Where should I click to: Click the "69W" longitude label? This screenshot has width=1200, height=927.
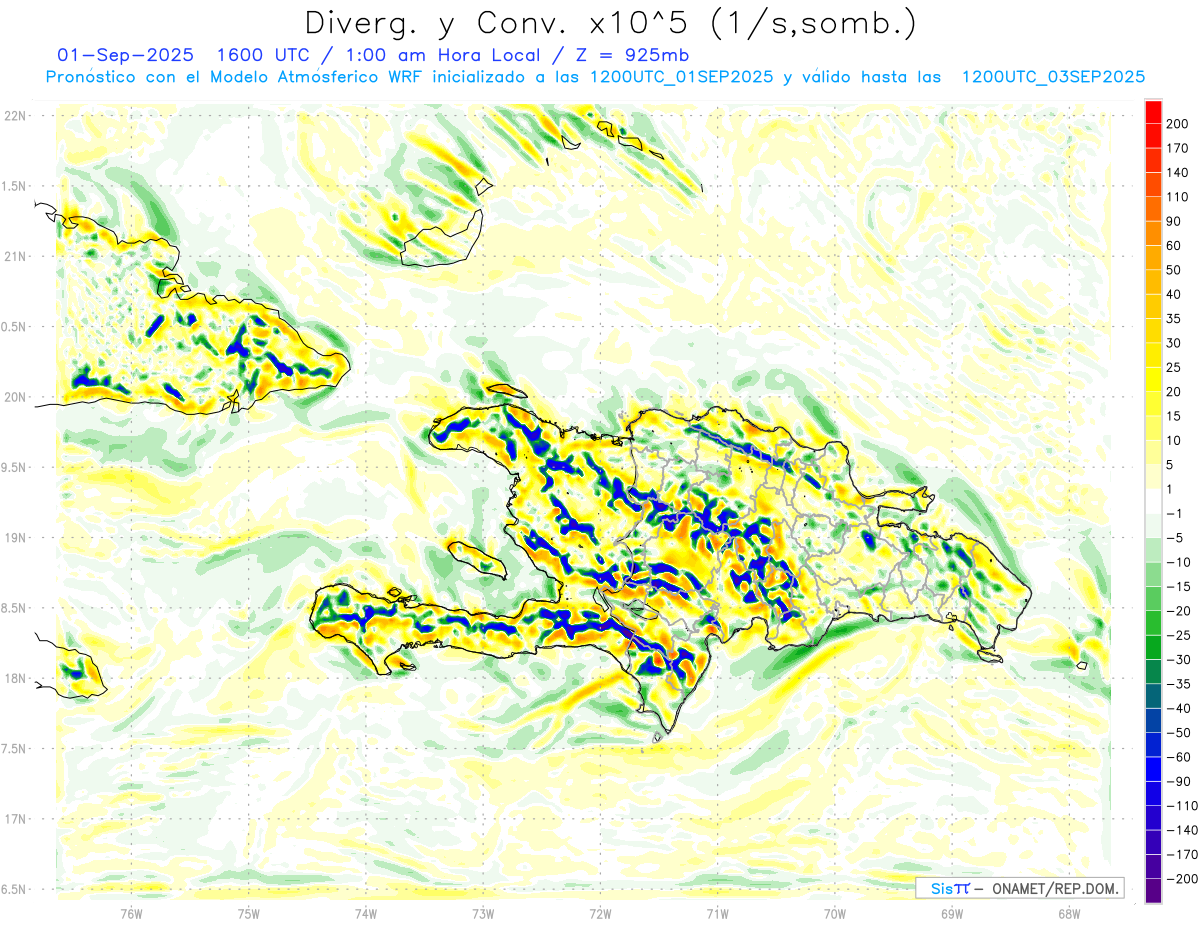(x=952, y=913)
